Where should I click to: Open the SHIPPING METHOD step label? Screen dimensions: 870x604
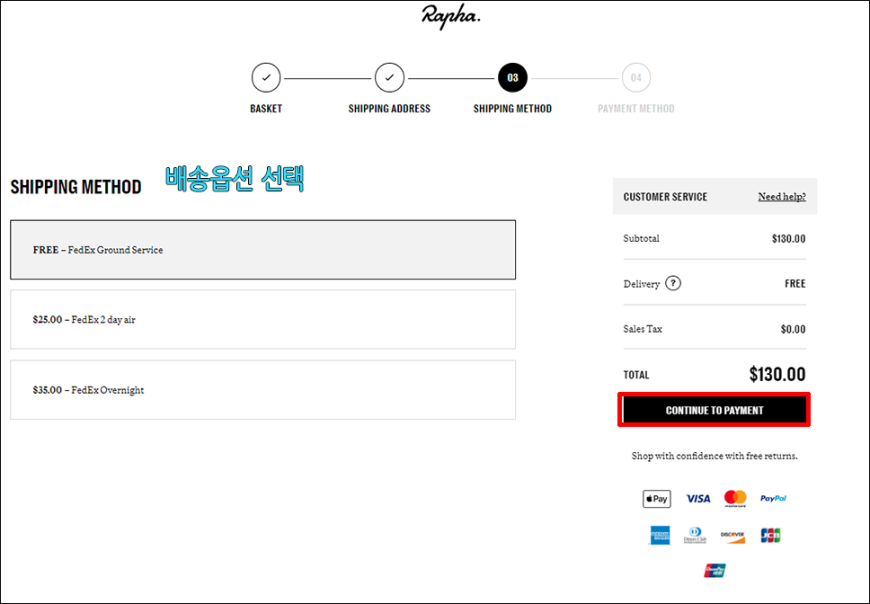[513, 109]
